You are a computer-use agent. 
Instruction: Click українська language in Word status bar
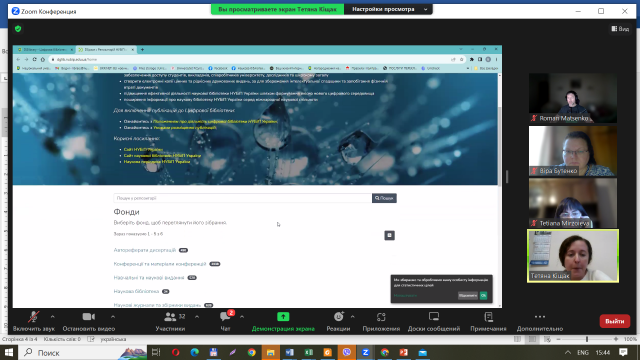pyautogui.click(x=113, y=339)
